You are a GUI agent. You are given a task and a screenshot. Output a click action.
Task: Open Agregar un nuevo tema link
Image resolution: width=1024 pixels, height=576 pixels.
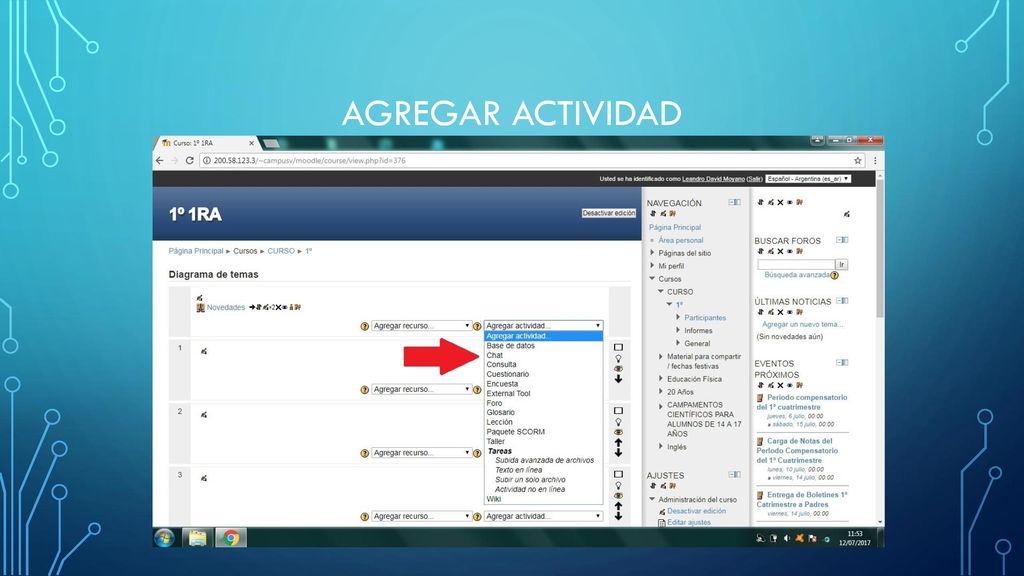(x=802, y=325)
